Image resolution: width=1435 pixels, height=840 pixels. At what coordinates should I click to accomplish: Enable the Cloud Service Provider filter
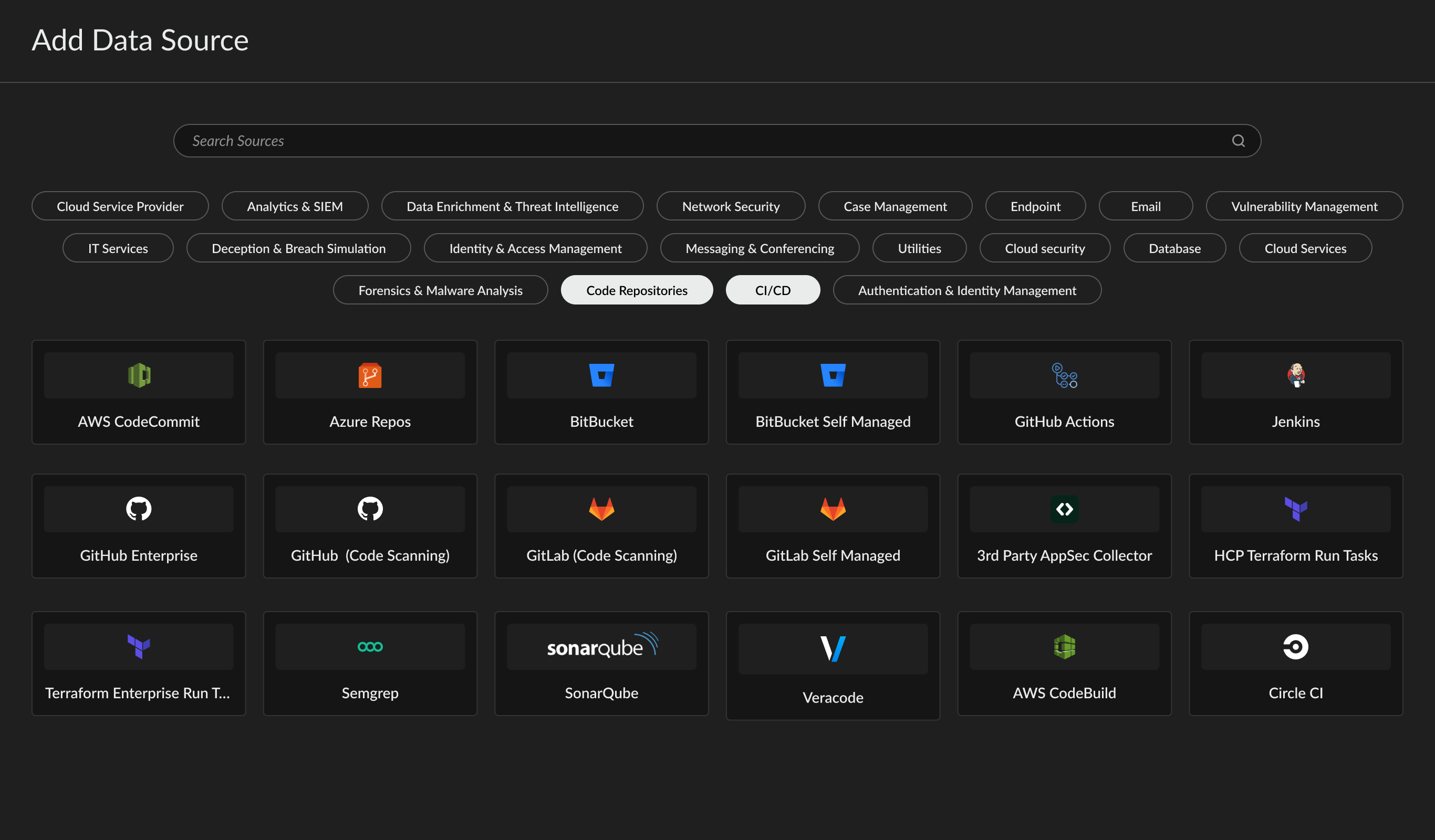click(x=120, y=206)
